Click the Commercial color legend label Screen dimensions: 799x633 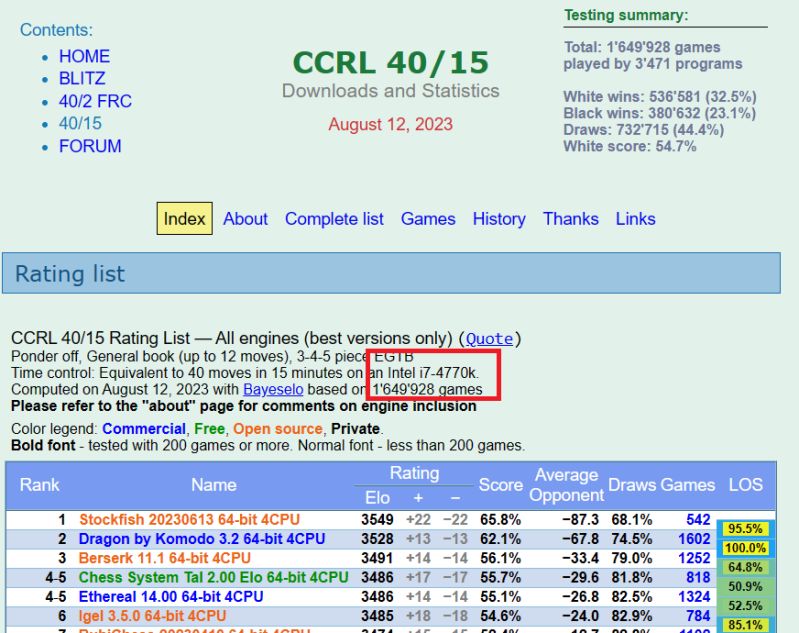(144, 429)
